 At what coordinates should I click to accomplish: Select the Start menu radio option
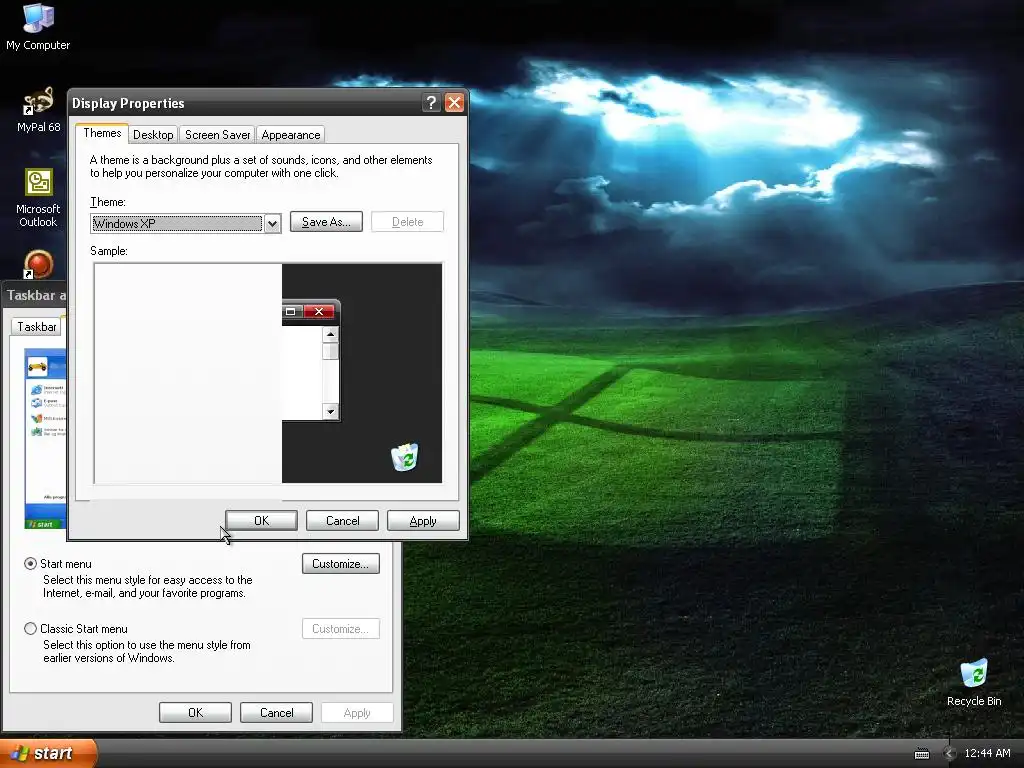click(x=30, y=564)
